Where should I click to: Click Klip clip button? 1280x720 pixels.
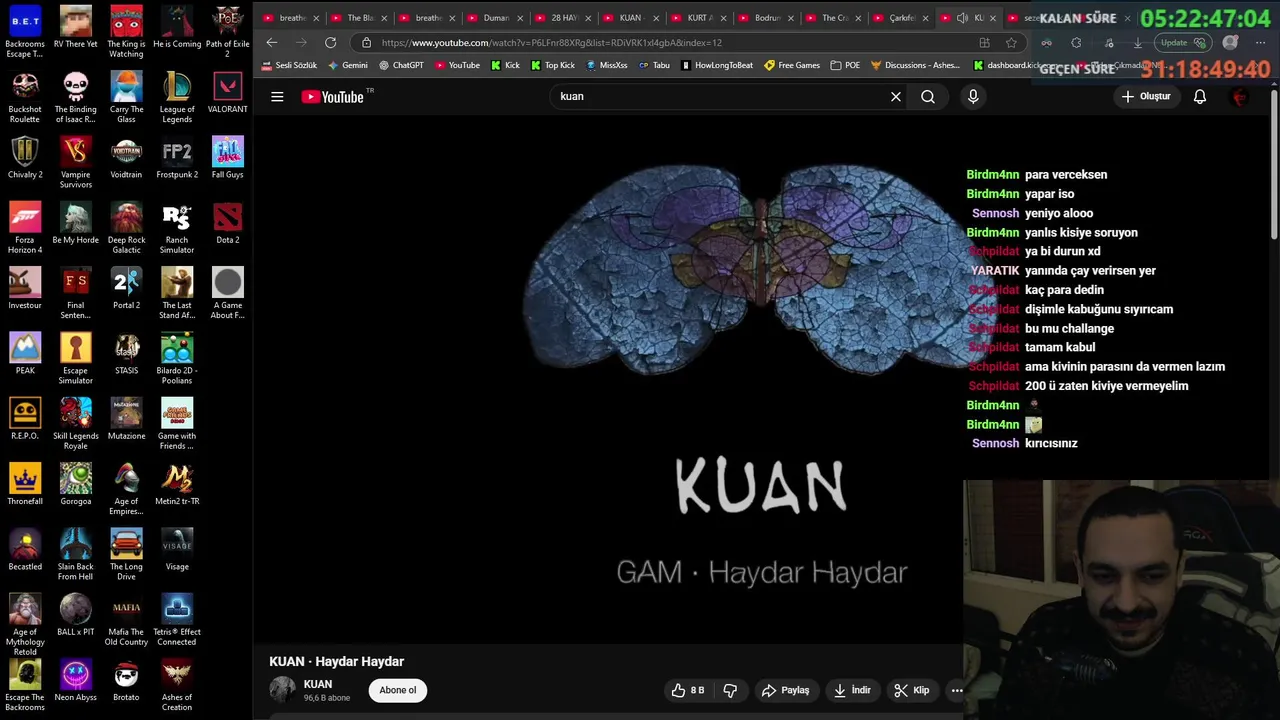(911, 690)
